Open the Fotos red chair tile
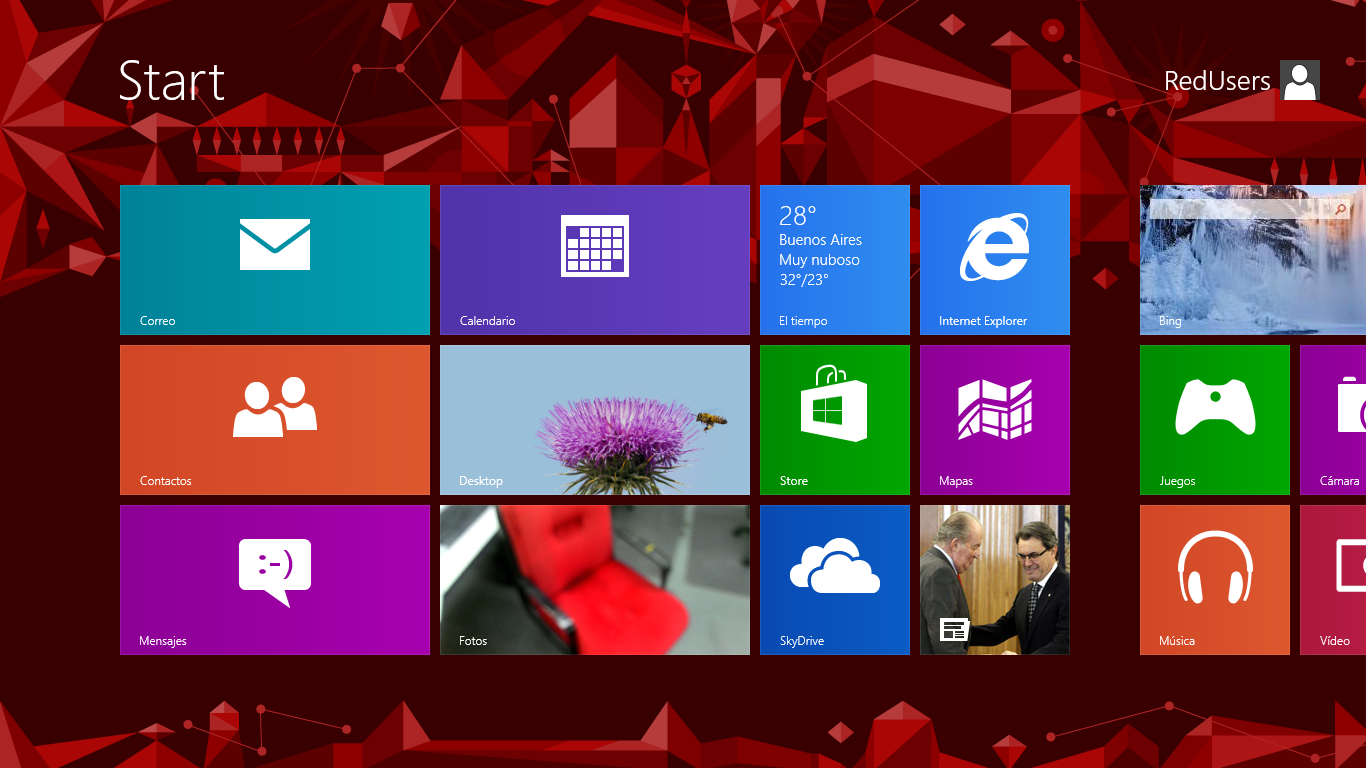This screenshot has width=1366, height=768. tap(595, 580)
